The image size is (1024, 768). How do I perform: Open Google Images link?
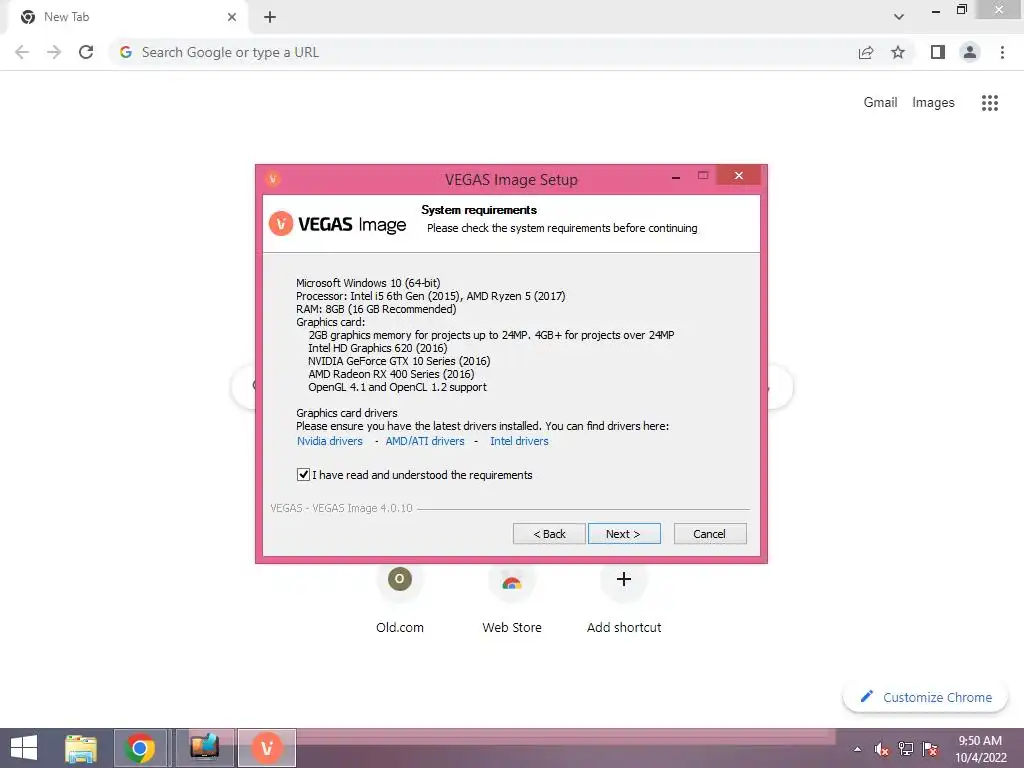click(x=933, y=103)
